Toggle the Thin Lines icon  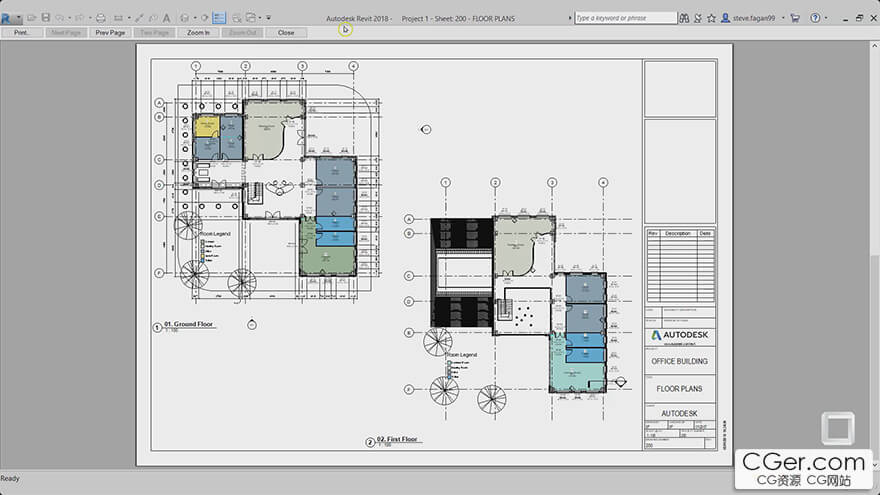219,18
